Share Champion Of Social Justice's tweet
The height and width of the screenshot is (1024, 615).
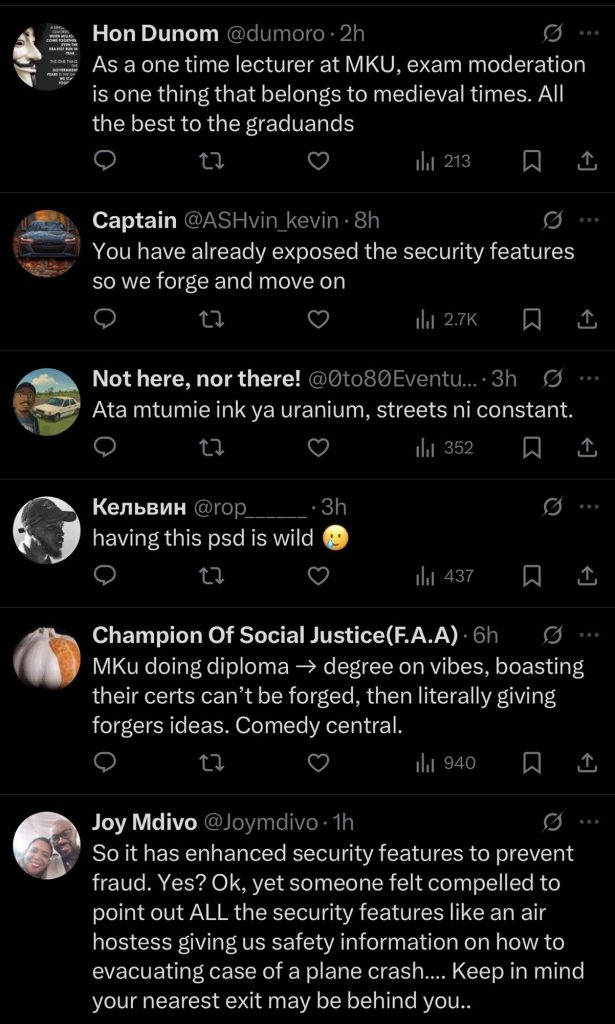click(x=587, y=763)
